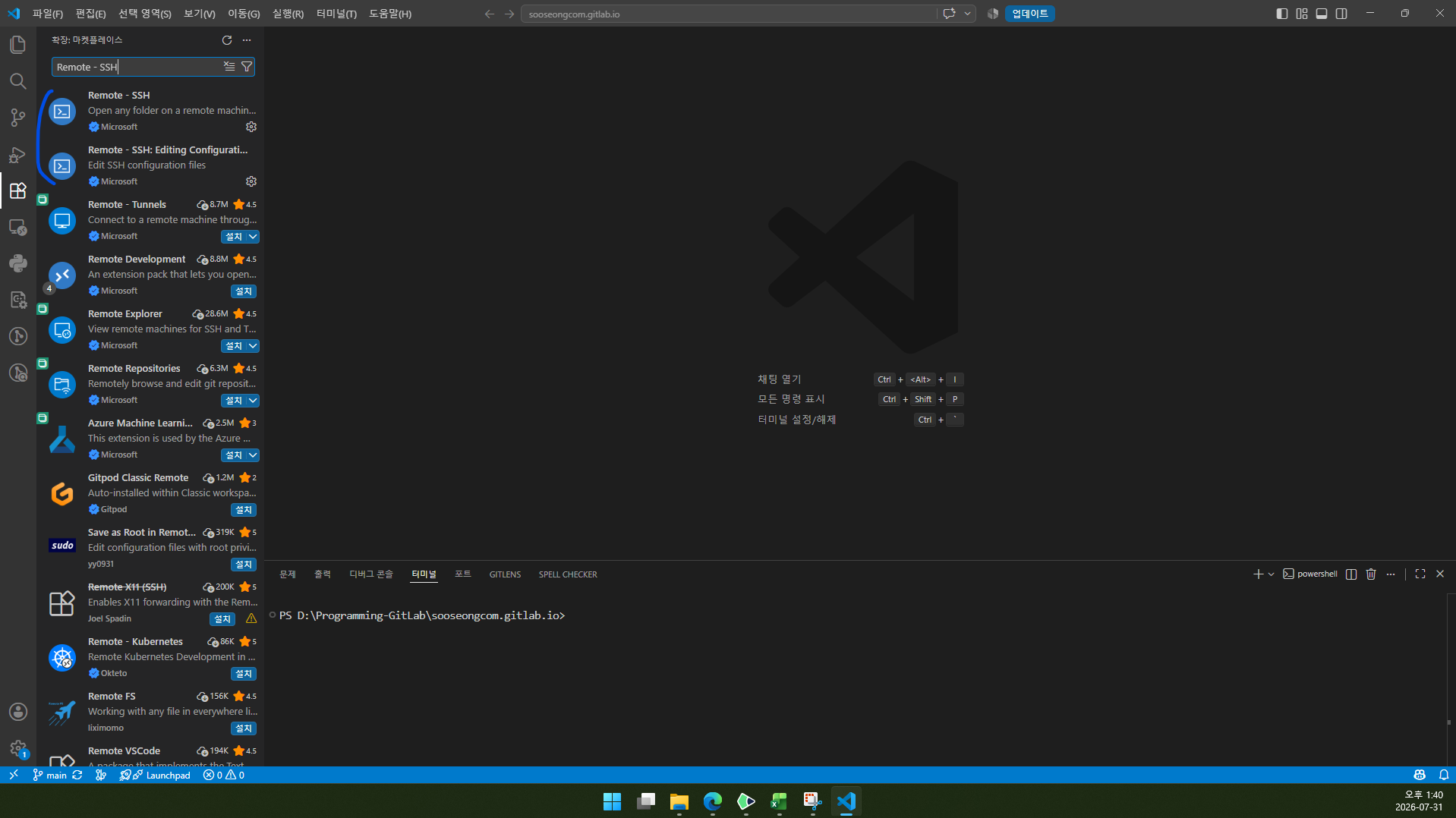Image resolution: width=1456 pixels, height=818 pixels.
Task: Open manage gear for Remote - SSH extension
Action: [x=251, y=127]
